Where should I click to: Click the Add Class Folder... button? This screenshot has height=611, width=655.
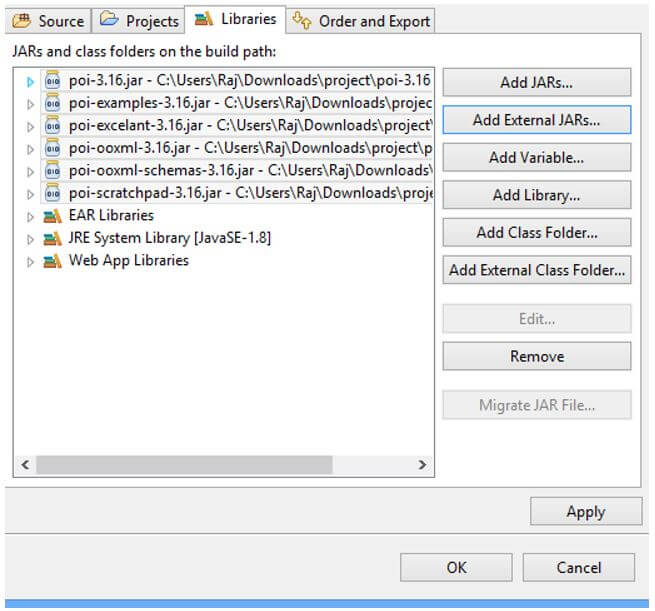(x=537, y=233)
